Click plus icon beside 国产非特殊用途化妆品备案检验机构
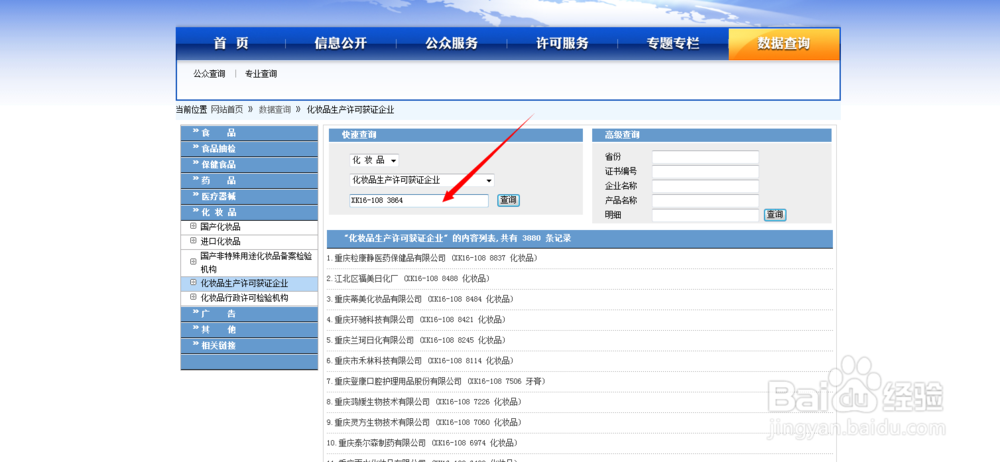The width and height of the screenshot is (1000, 462). 193,262
